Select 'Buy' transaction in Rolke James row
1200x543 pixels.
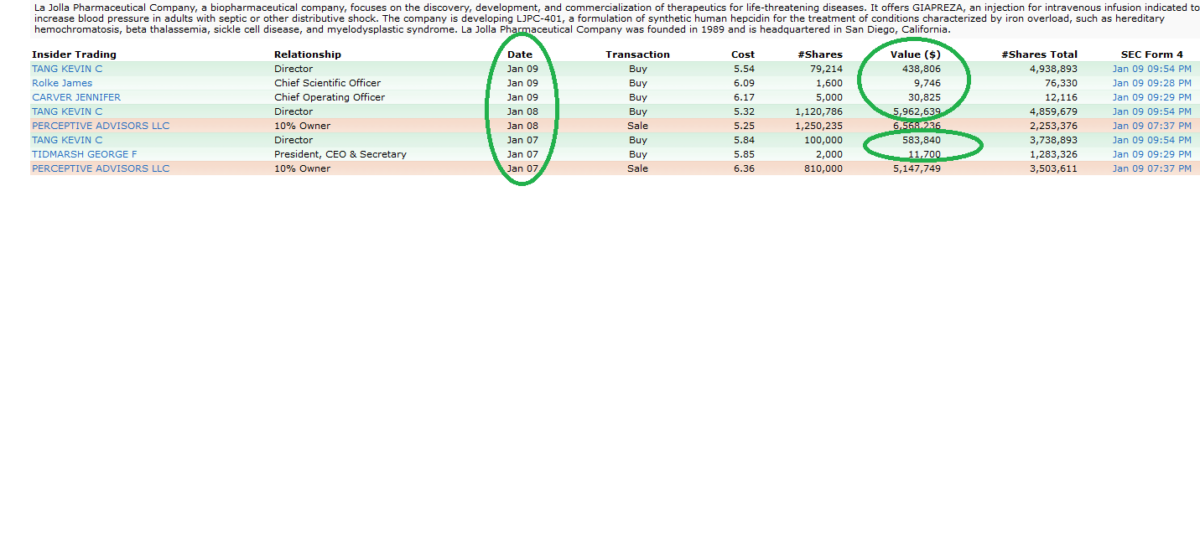[x=638, y=83]
